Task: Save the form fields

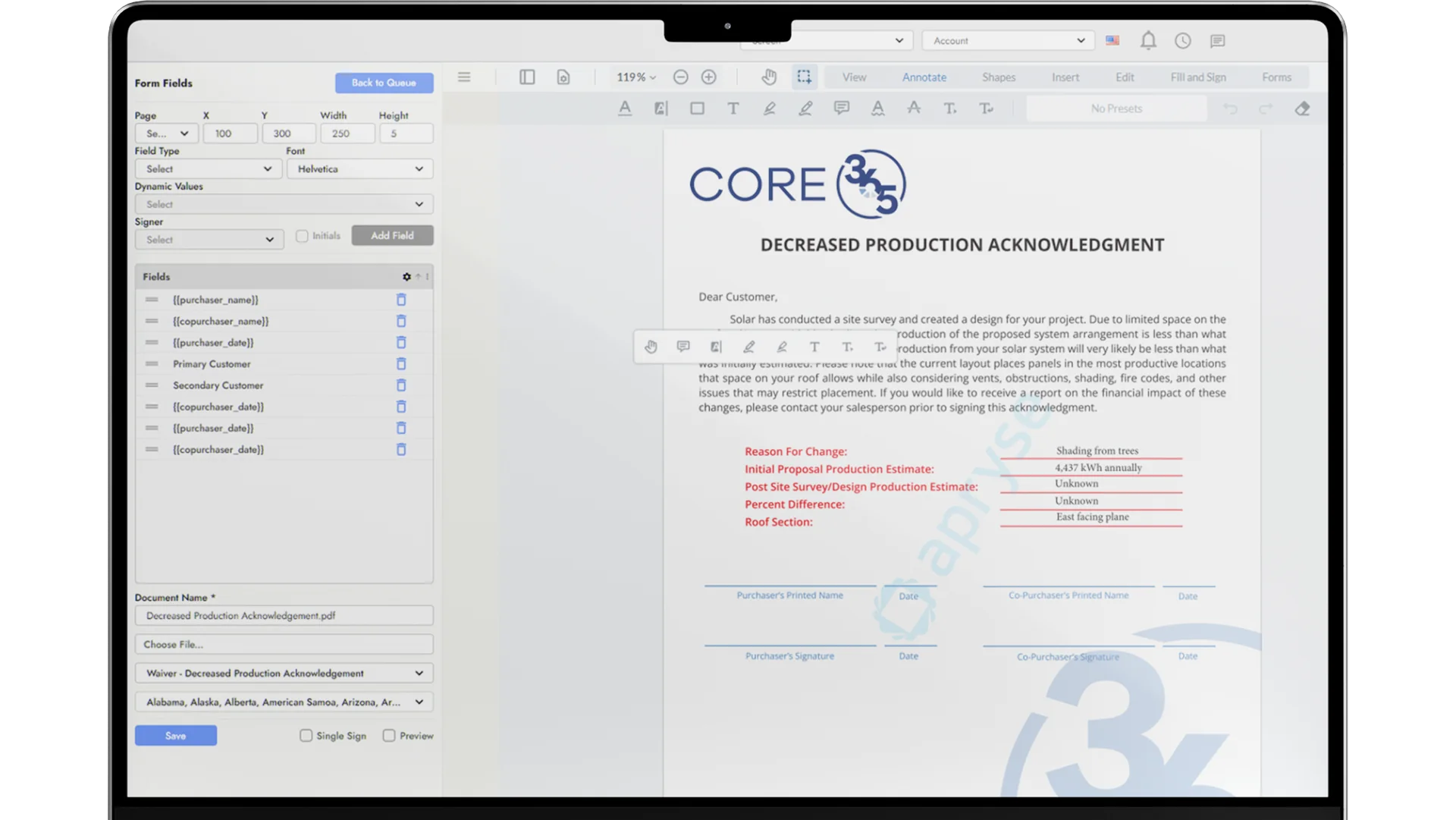Action: coord(176,736)
